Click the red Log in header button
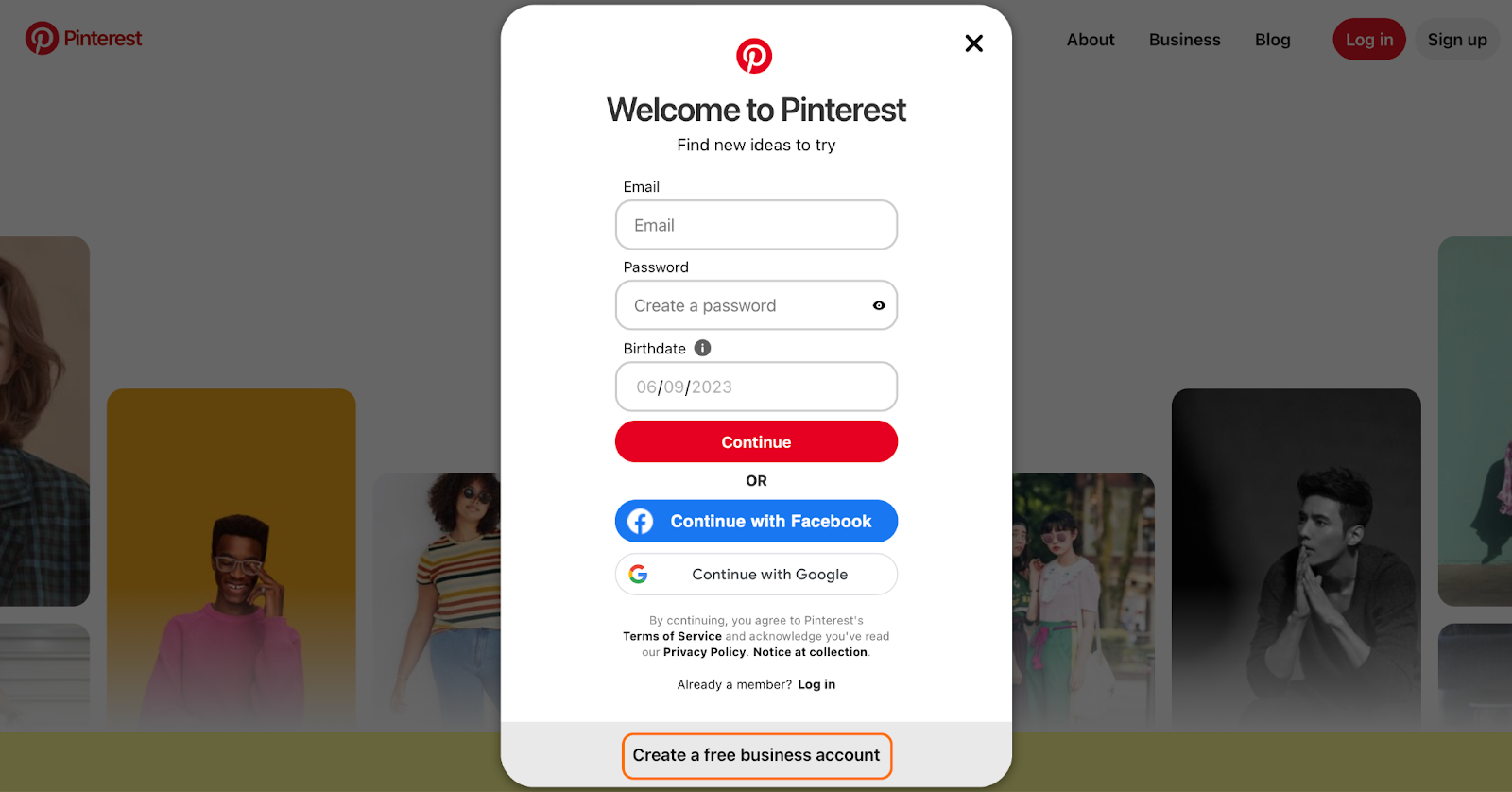The height and width of the screenshot is (792, 1512). pos(1369,40)
